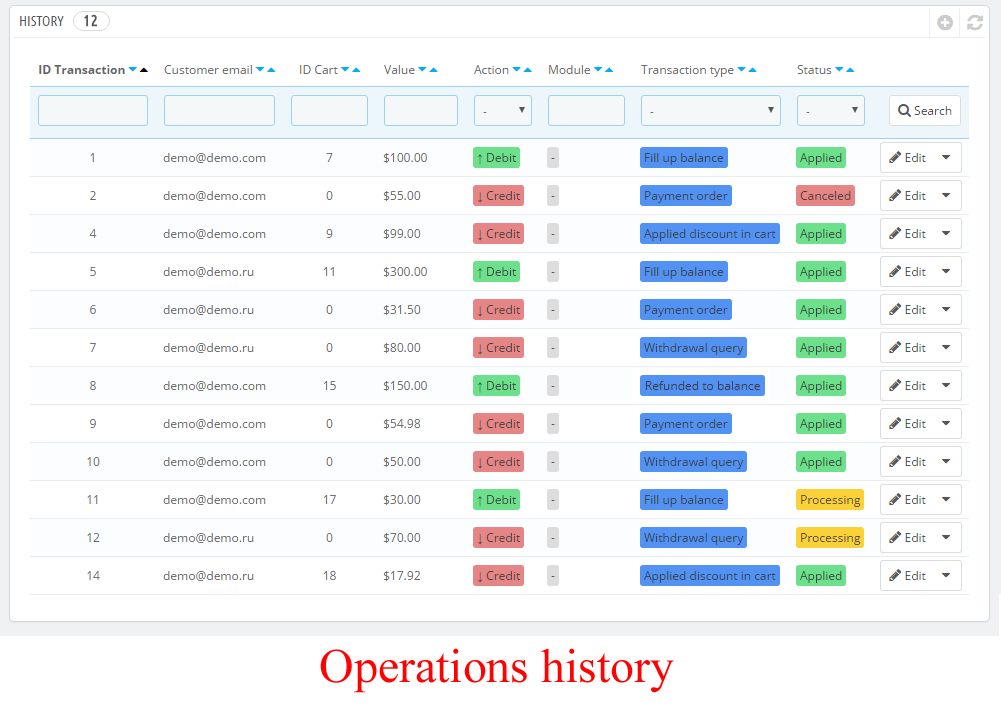Sort Value column descending arrow
This screenshot has height=707, width=1001.
[422, 70]
